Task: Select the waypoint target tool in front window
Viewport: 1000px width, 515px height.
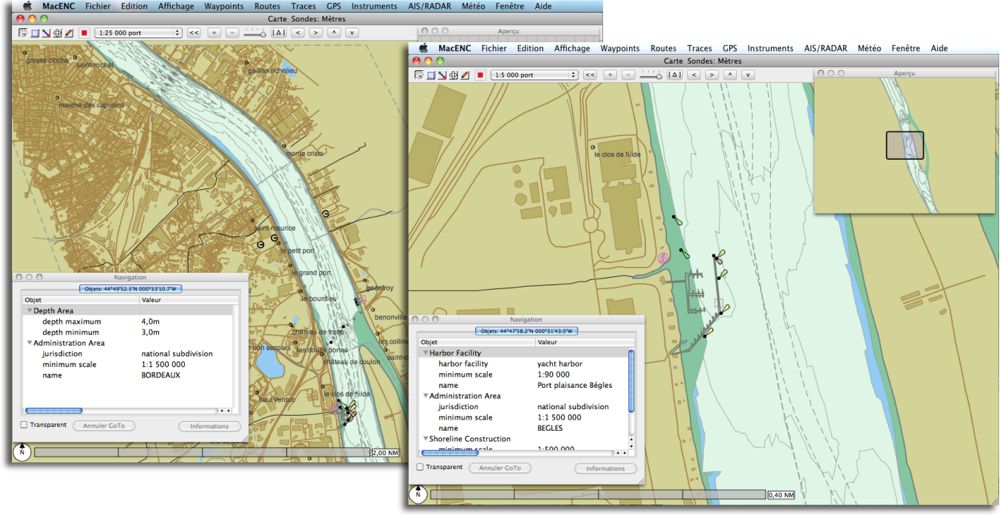Action: tap(452, 75)
